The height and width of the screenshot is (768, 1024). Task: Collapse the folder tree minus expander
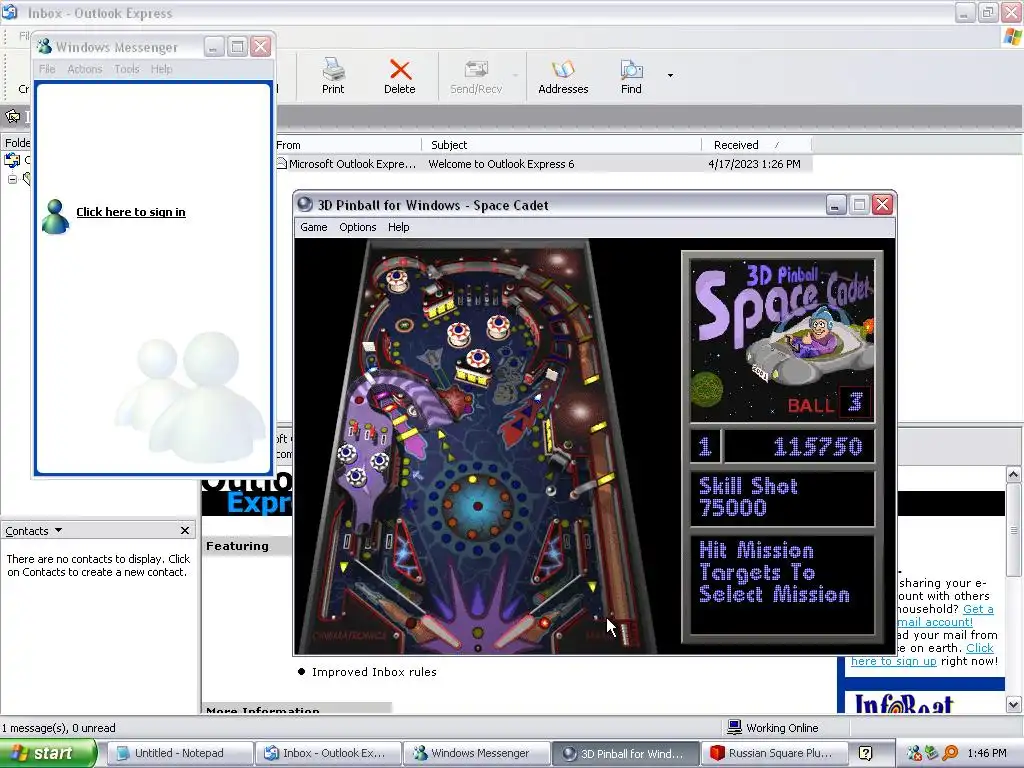pos(12,179)
